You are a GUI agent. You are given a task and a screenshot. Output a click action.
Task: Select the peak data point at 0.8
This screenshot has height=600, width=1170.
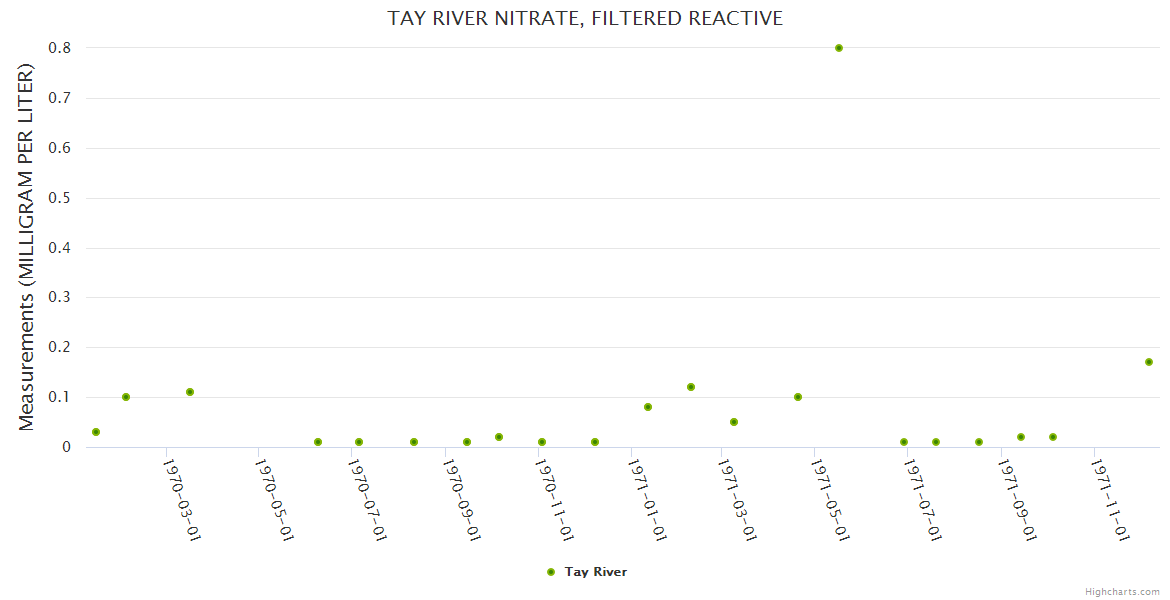(x=839, y=48)
